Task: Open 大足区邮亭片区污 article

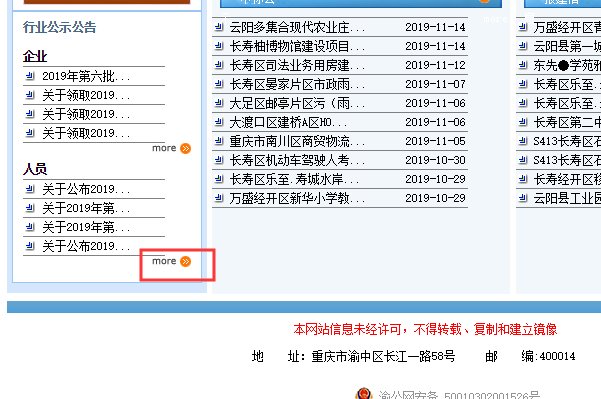Action: pos(297,103)
